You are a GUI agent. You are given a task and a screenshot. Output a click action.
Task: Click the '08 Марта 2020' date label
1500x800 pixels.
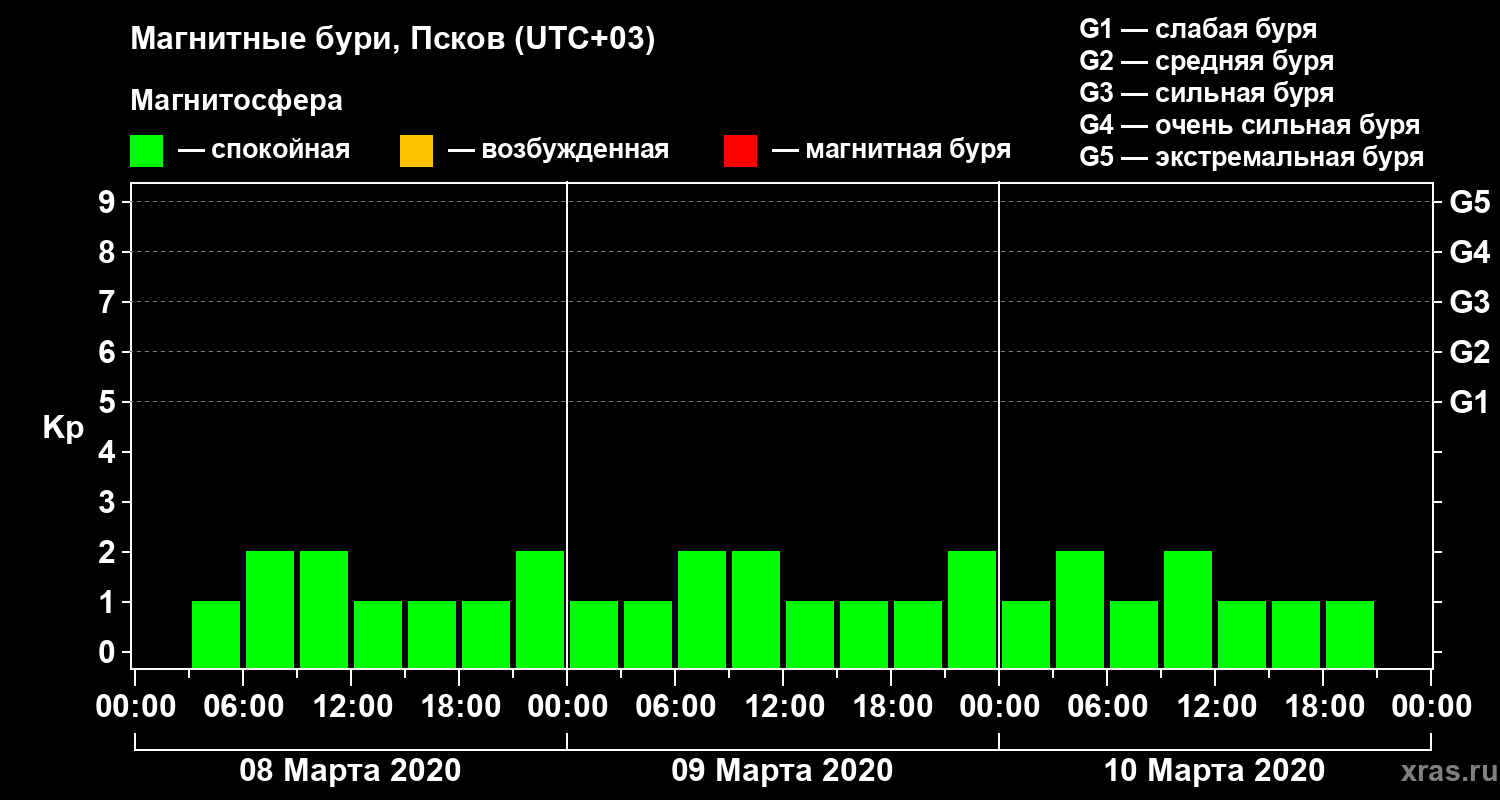(350, 770)
